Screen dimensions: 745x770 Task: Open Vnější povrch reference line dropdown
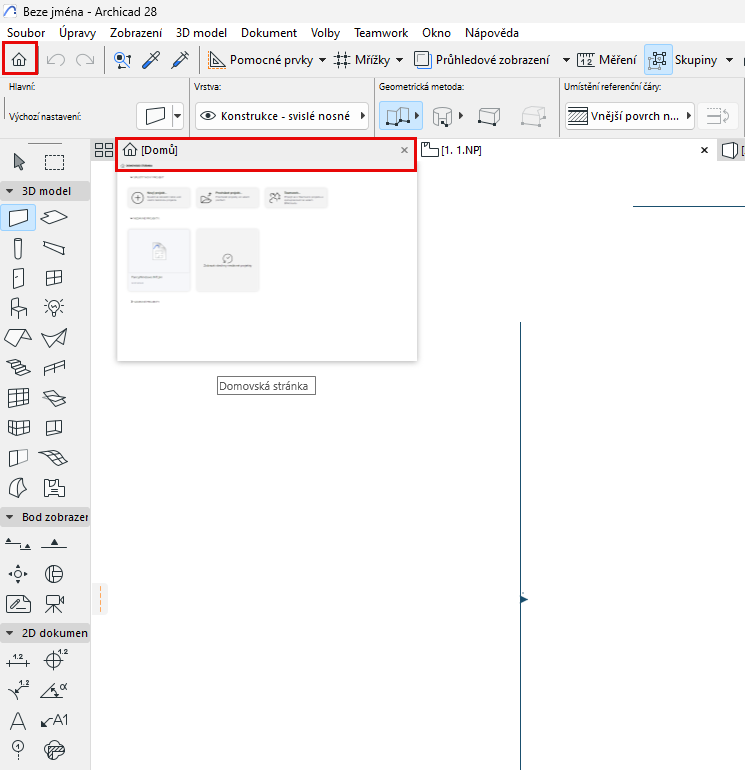tap(630, 116)
